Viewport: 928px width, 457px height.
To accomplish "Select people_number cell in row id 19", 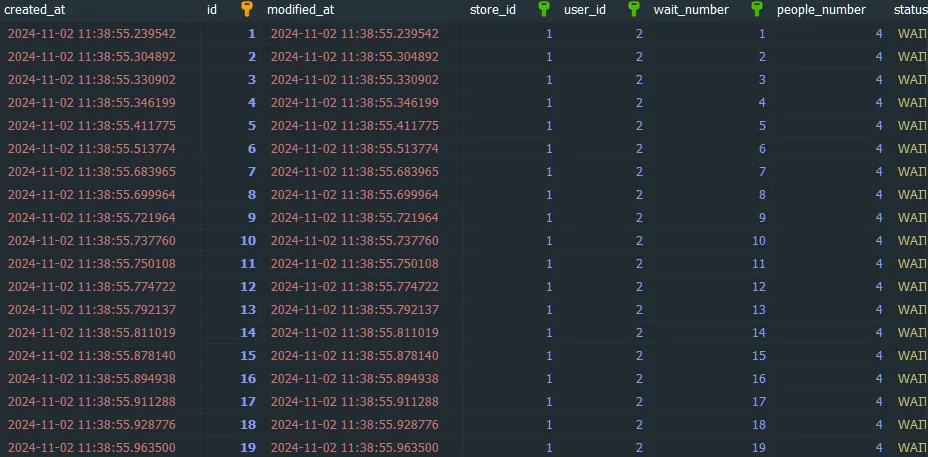I will 879,448.
